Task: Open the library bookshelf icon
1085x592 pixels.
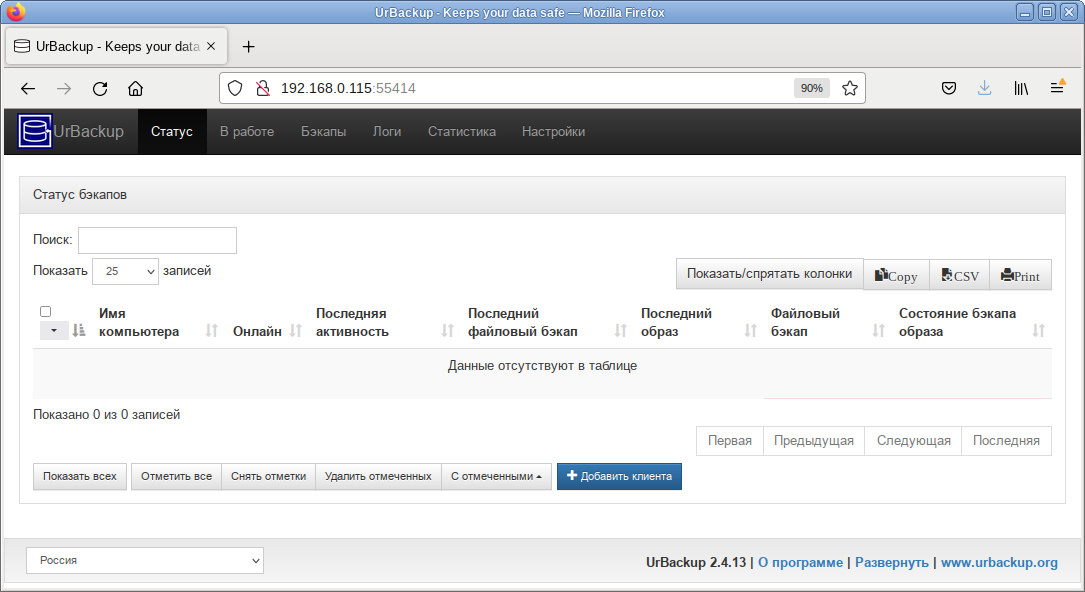Action: point(1021,88)
